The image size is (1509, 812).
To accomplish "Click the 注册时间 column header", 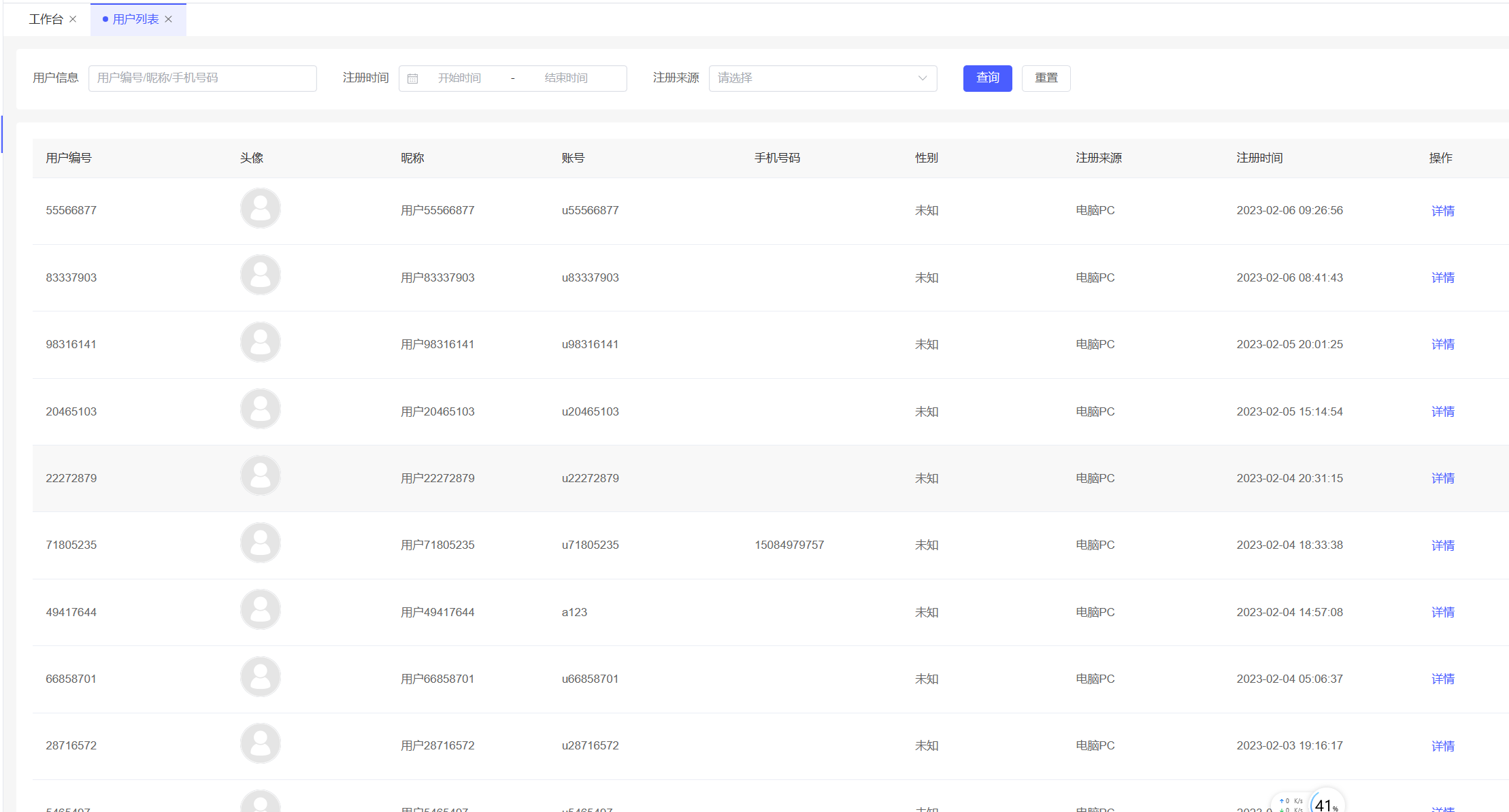I will click(x=1259, y=158).
